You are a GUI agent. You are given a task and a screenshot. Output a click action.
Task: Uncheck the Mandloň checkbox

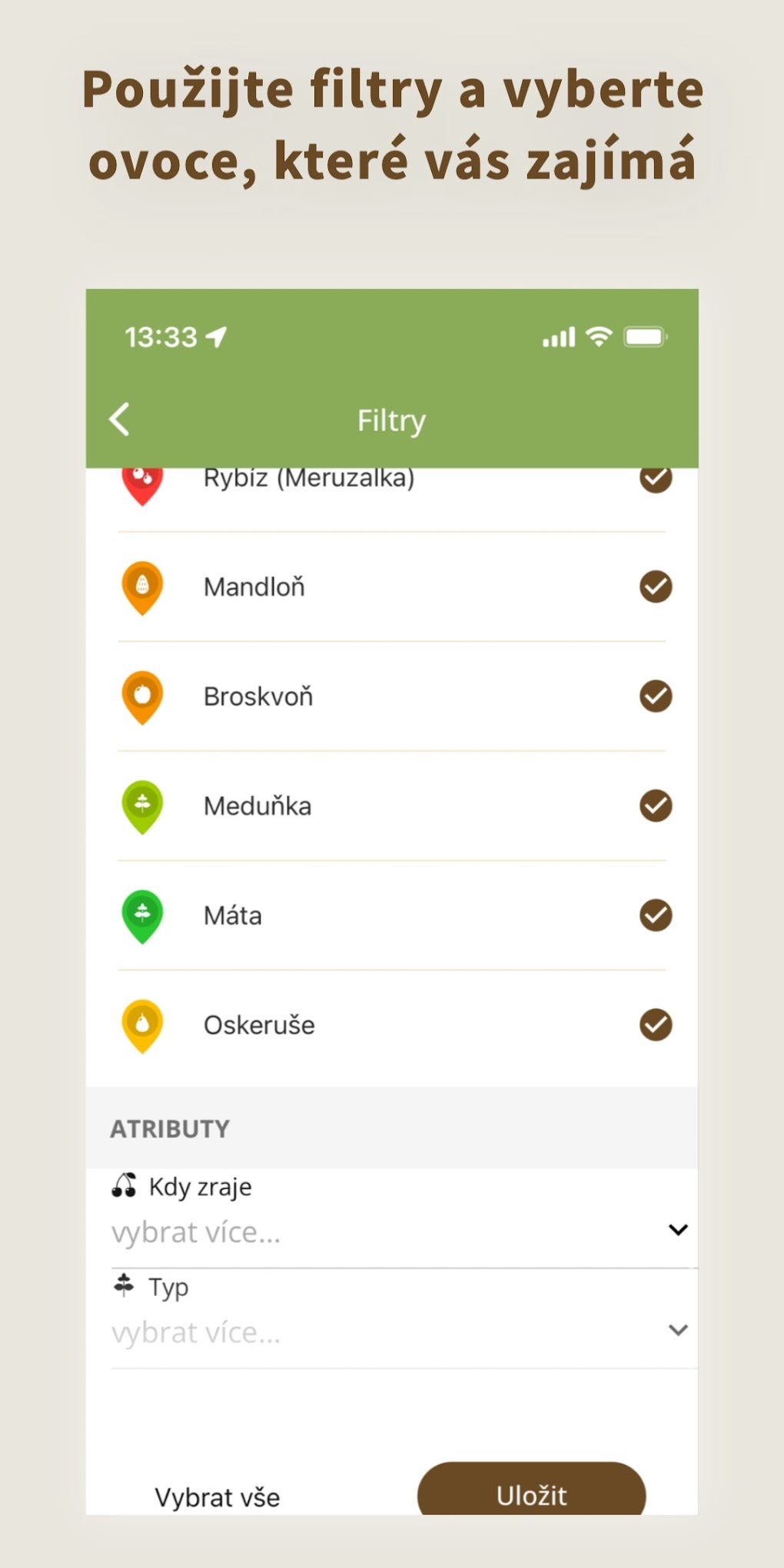coord(656,587)
